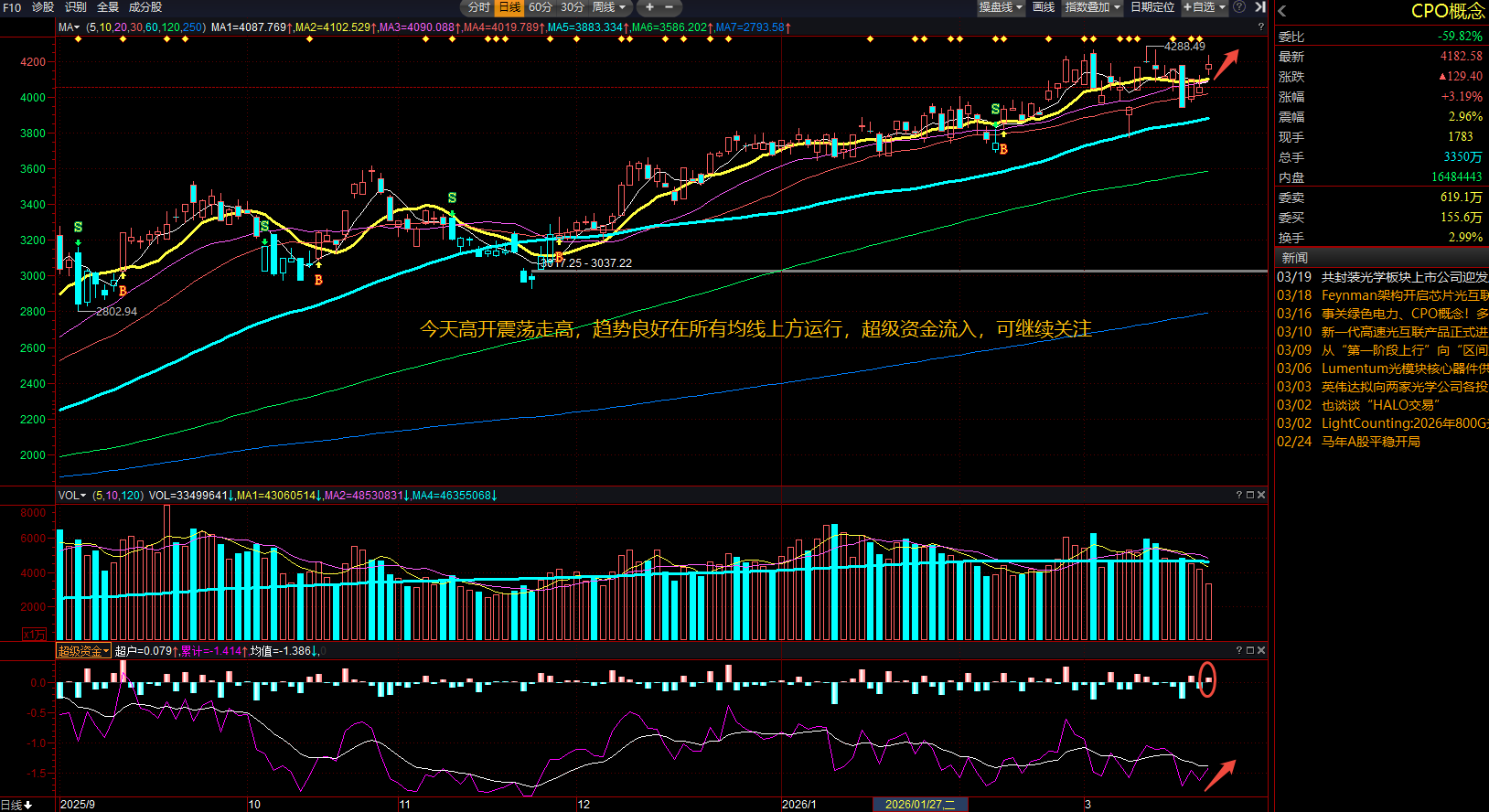Close the VOL indicator panel
Image resolution: width=1489 pixels, height=812 pixels.
1261,495
